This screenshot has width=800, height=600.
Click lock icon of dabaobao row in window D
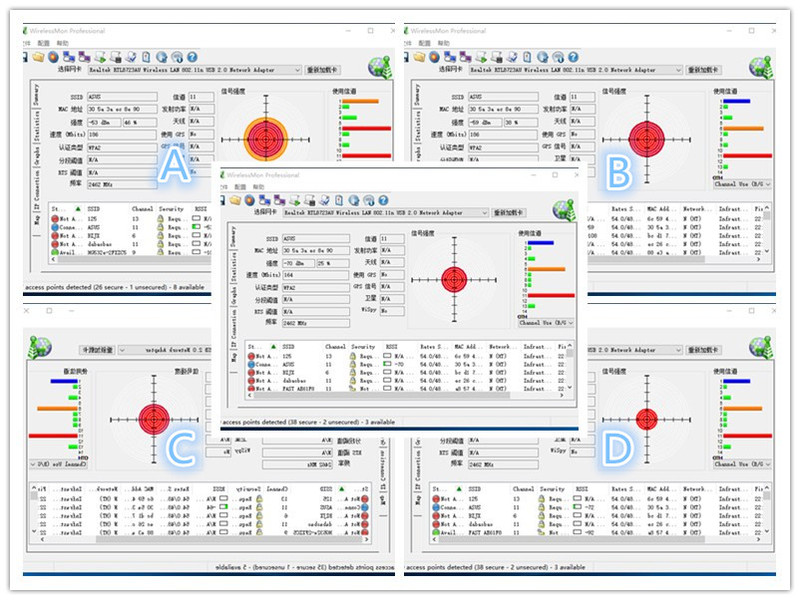click(541, 524)
